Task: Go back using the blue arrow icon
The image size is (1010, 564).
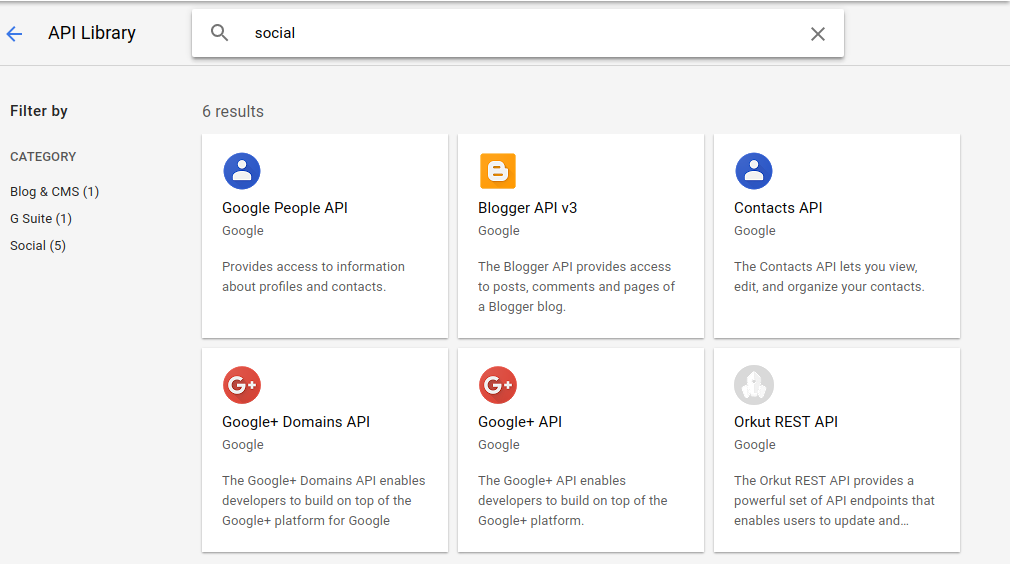Action: [14, 33]
